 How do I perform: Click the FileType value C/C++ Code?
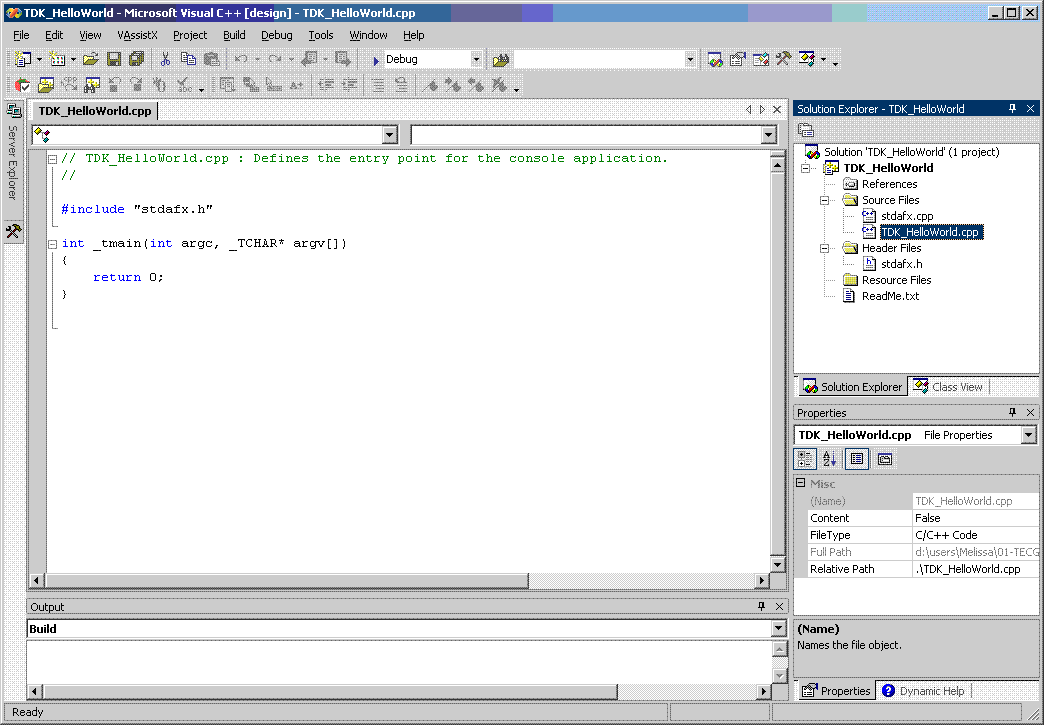point(975,535)
